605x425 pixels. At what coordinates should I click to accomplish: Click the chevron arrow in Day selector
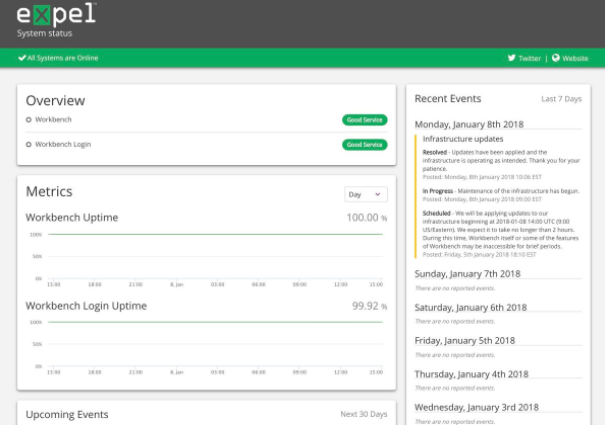pyautogui.click(x=378, y=194)
